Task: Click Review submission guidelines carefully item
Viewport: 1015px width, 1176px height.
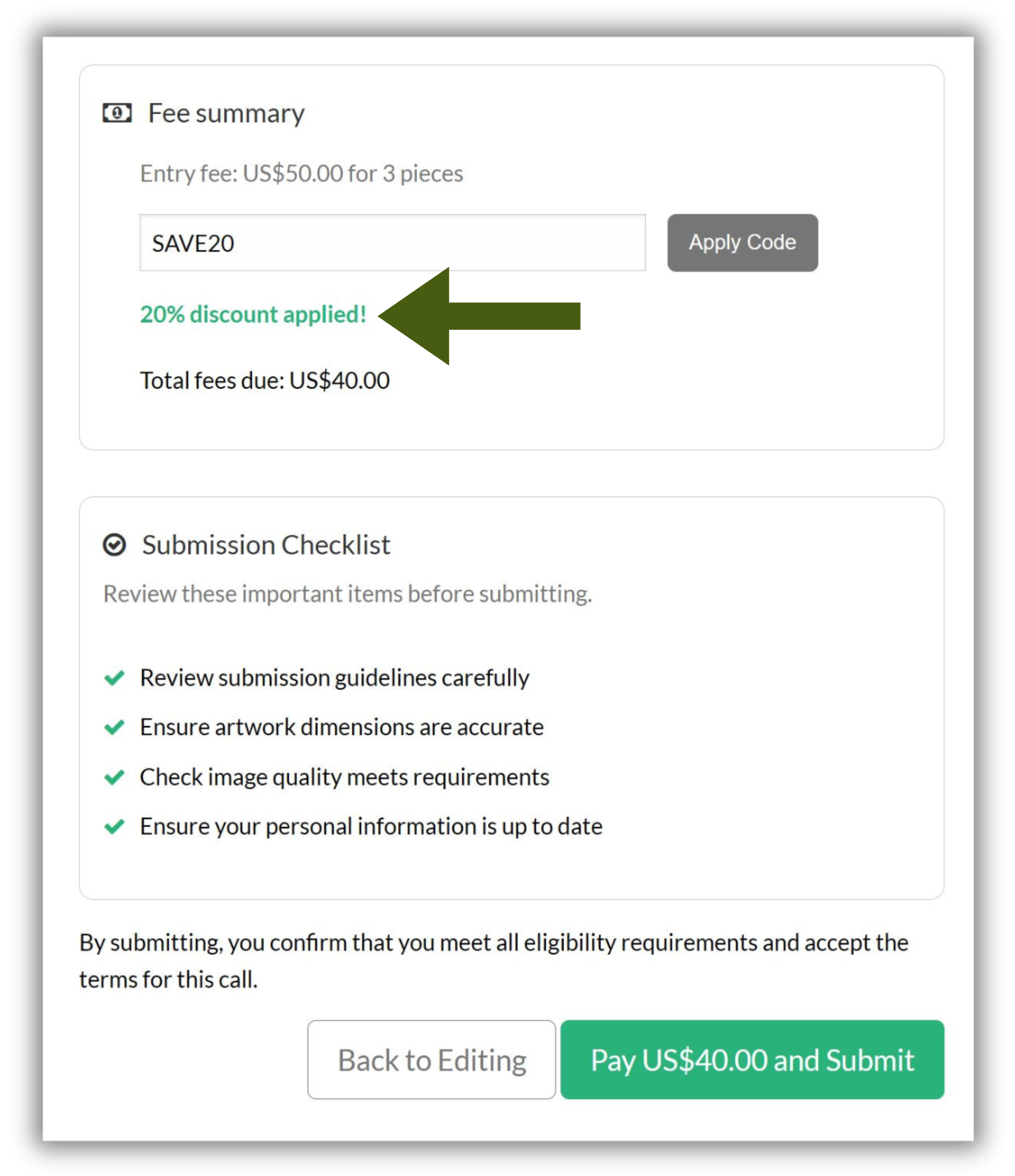Action: click(x=335, y=678)
